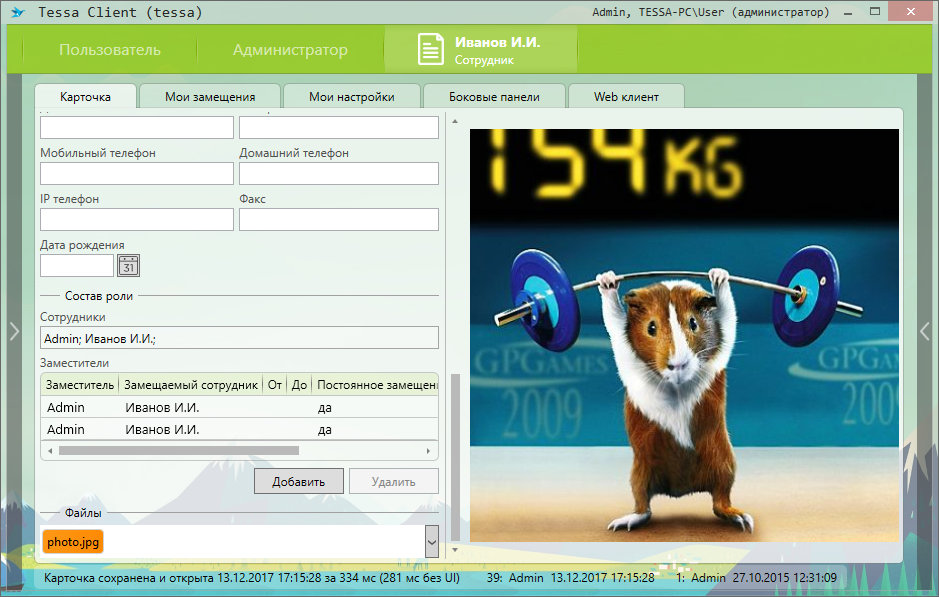Click status entry 1: Admin 27.10.2015
Screen dimensions: 939x597
click(756, 578)
